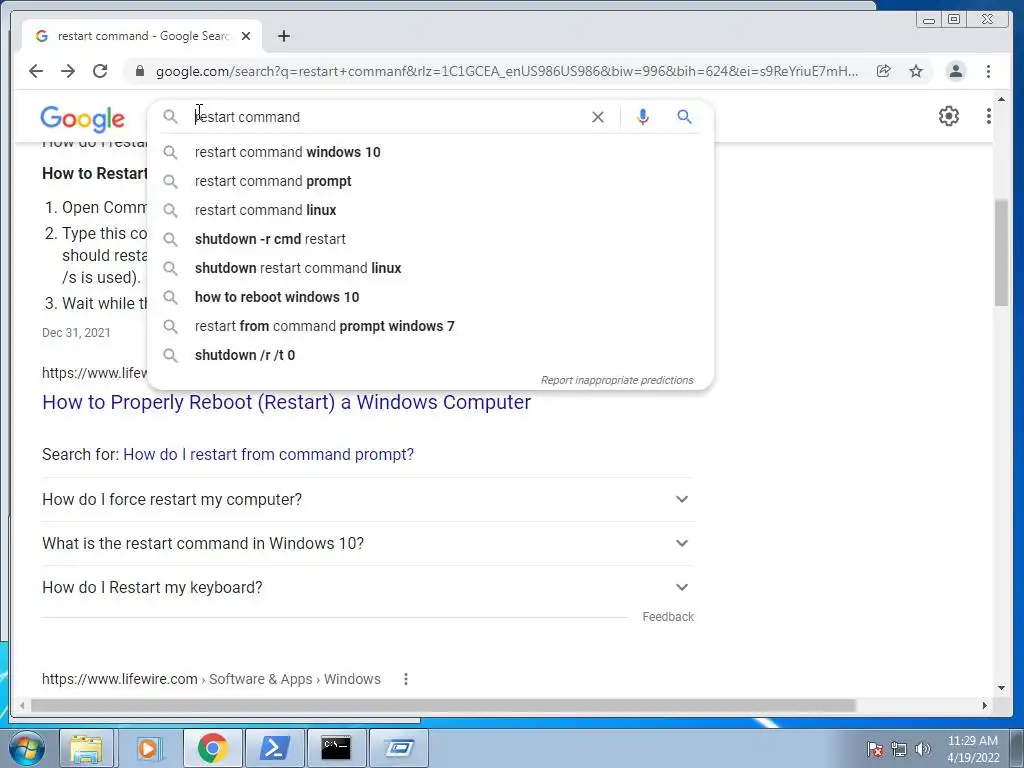Expand 'What is the restart command in Windows 10?'
This screenshot has height=768, width=1024.
367,543
